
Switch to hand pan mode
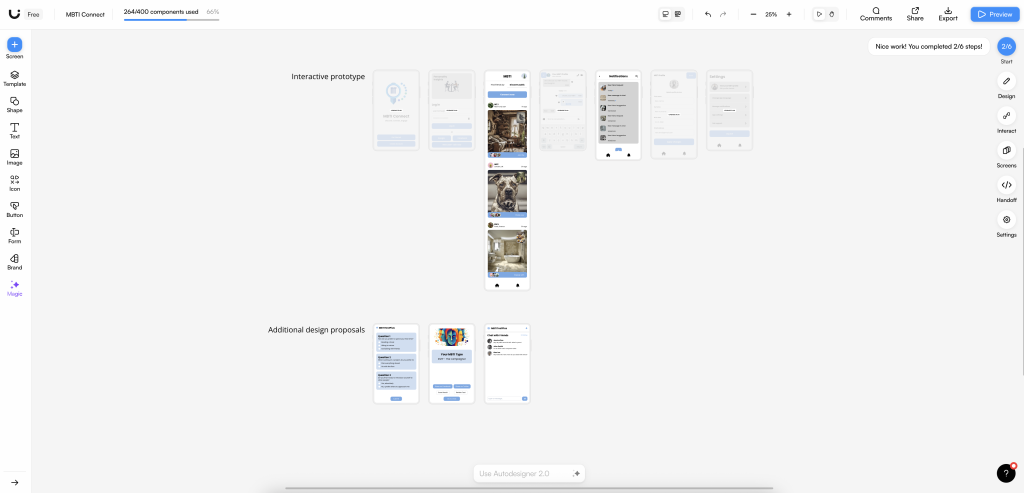point(831,14)
